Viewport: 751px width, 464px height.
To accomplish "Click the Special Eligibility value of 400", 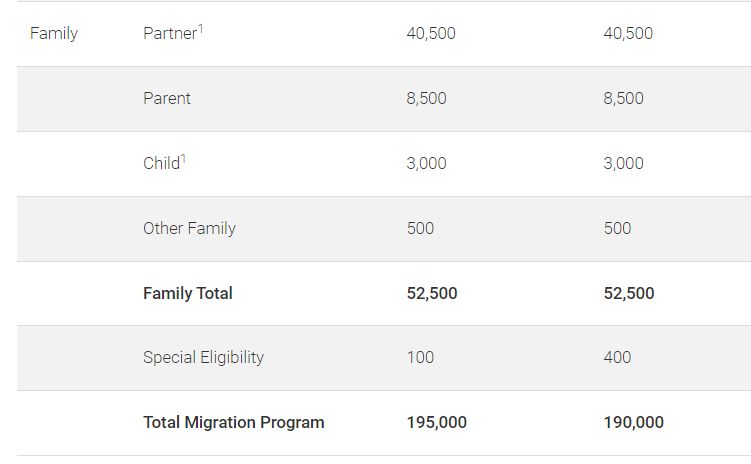I will point(617,358).
